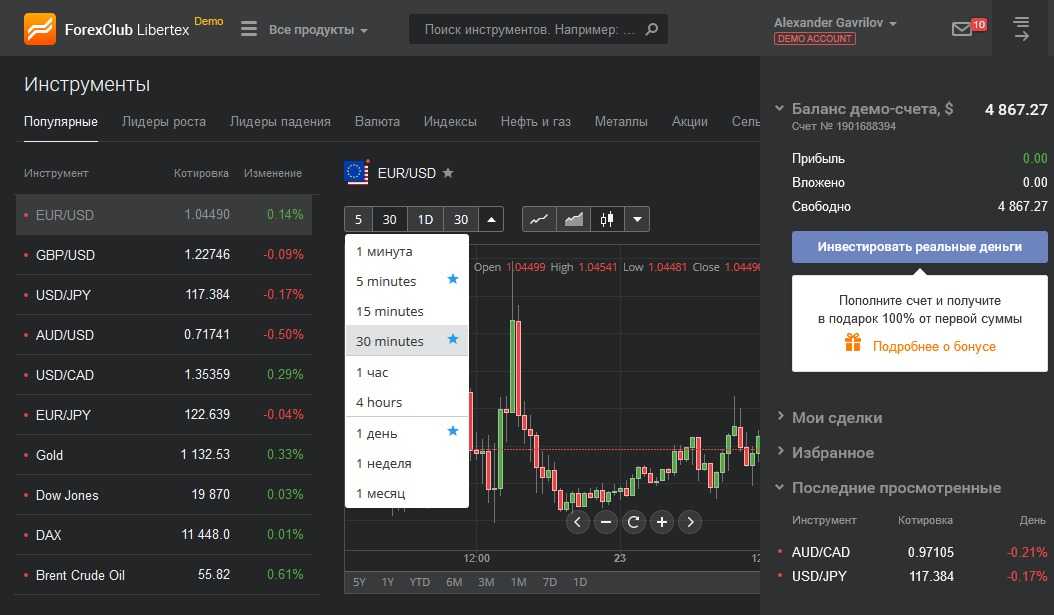
Task: Open the mail inbox envelope icon
Action: coord(961,29)
